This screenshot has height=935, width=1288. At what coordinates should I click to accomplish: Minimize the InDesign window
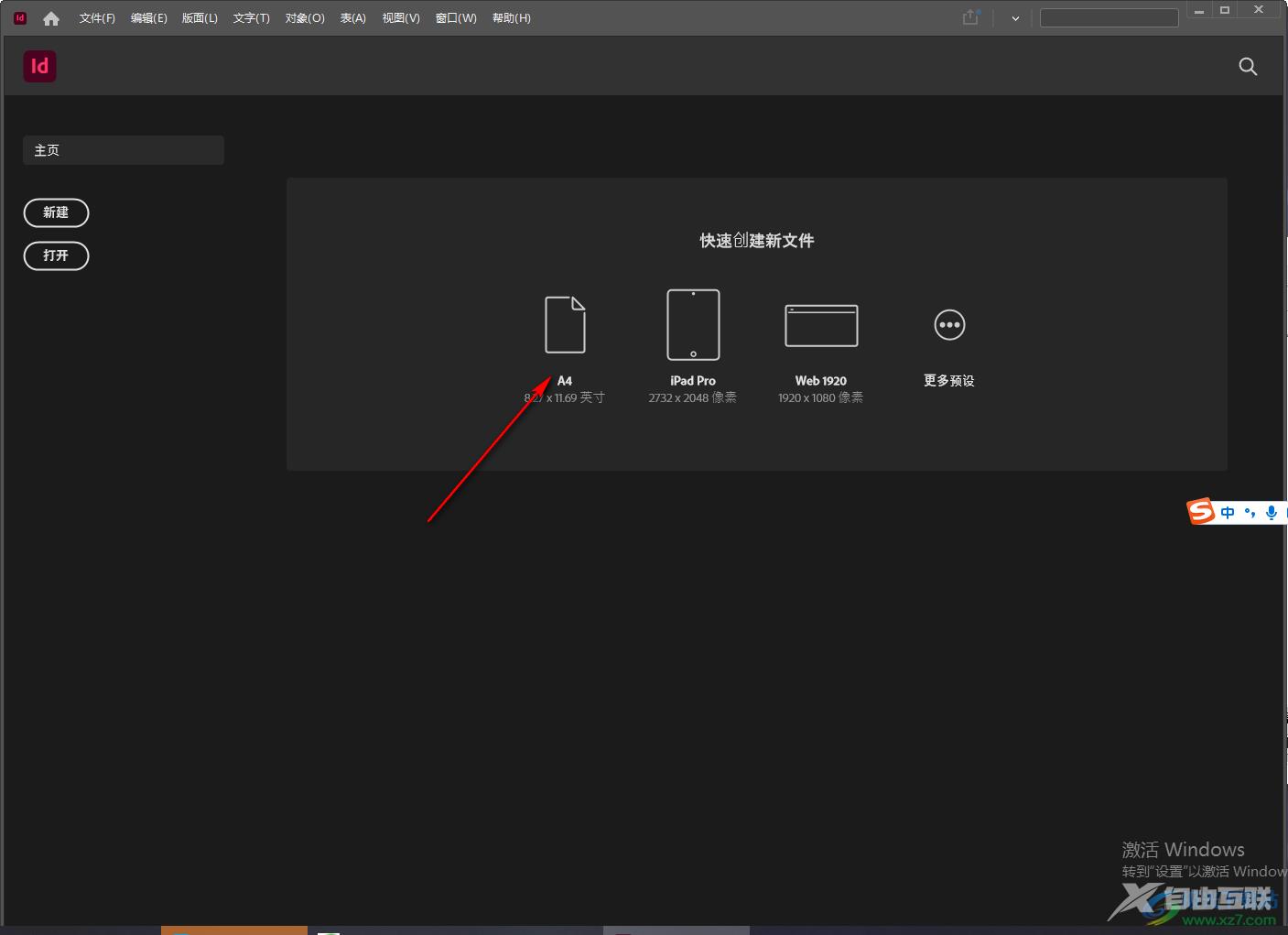pyautogui.click(x=1198, y=10)
